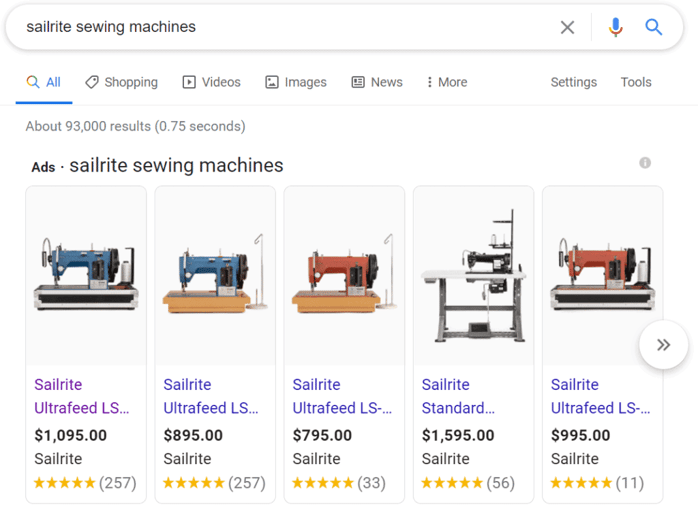This screenshot has width=698, height=511.
Task: Click the News newspaper icon
Action: click(358, 82)
